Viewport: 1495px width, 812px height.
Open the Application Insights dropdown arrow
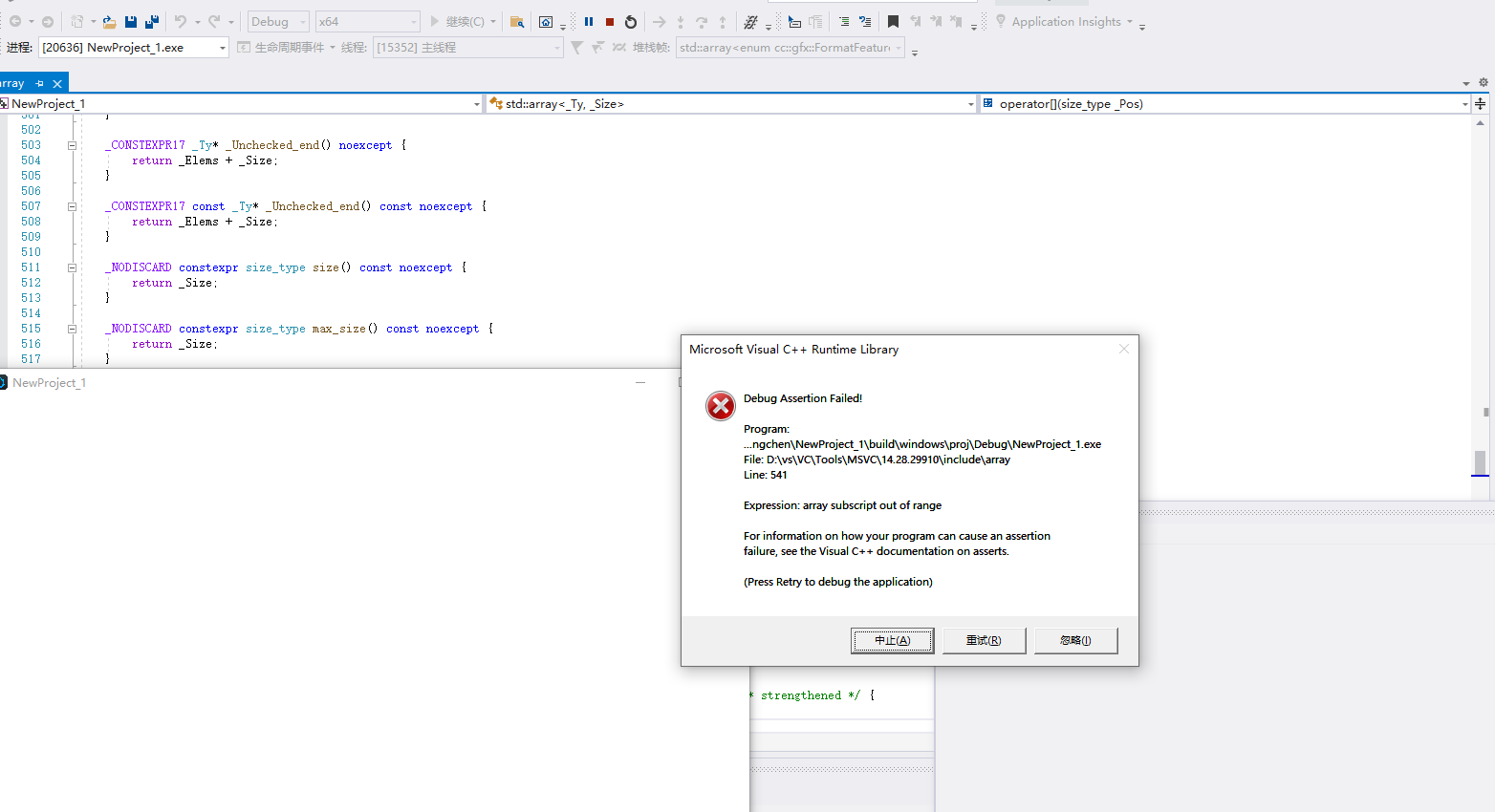(x=1130, y=22)
